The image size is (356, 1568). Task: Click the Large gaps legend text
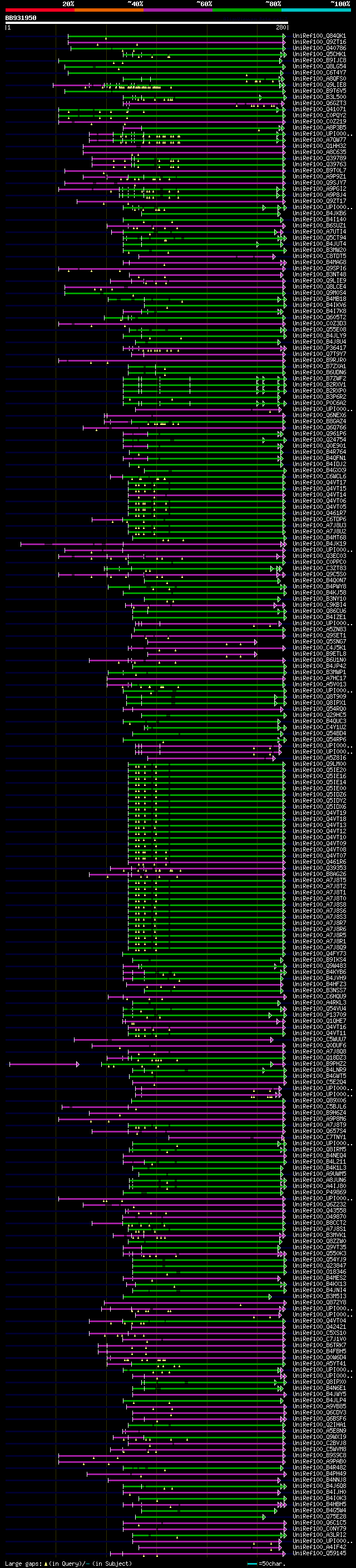(x=68, y=1564)
